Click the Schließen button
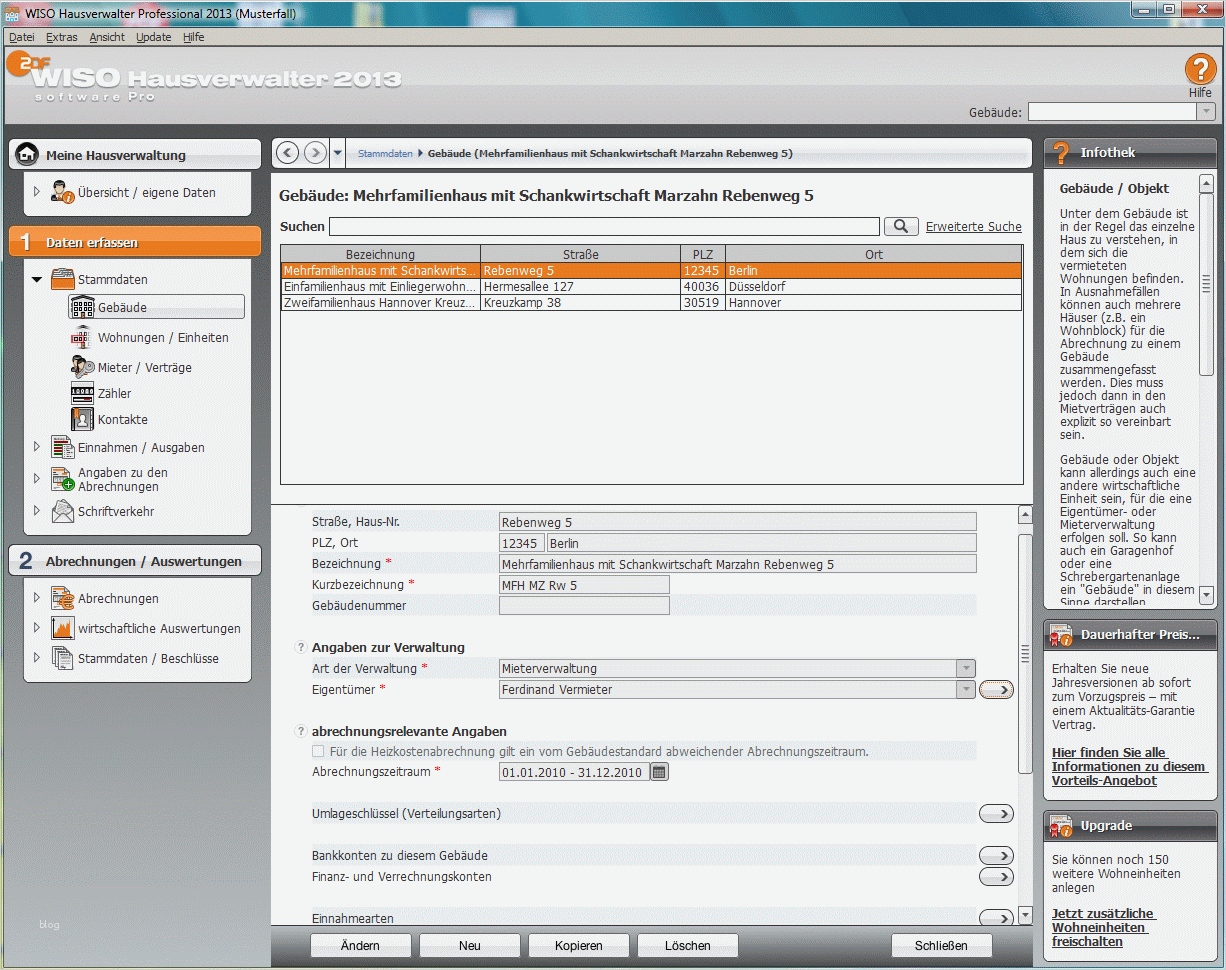 941,945
